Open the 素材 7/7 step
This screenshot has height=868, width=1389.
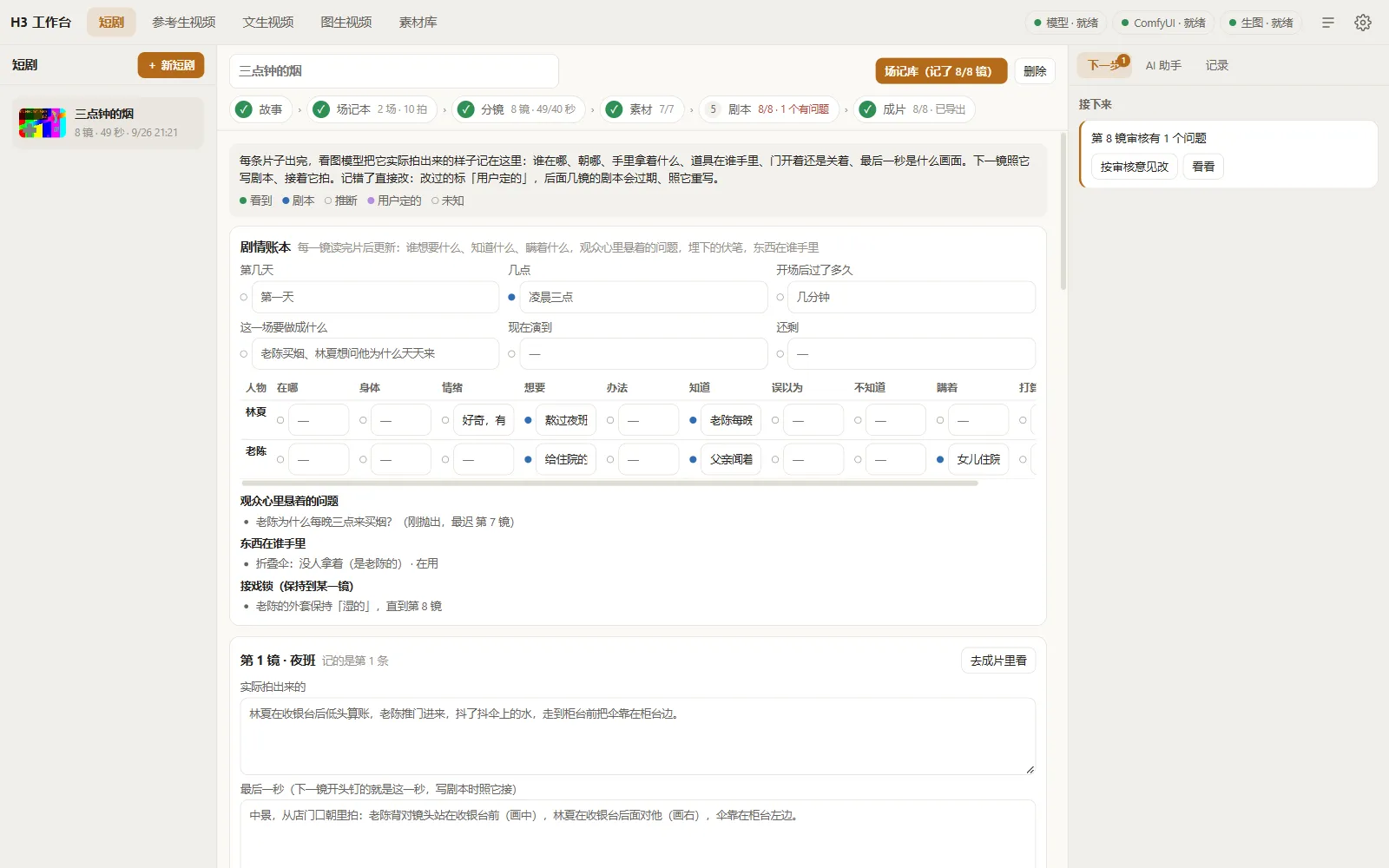click(x=642, y=109)
